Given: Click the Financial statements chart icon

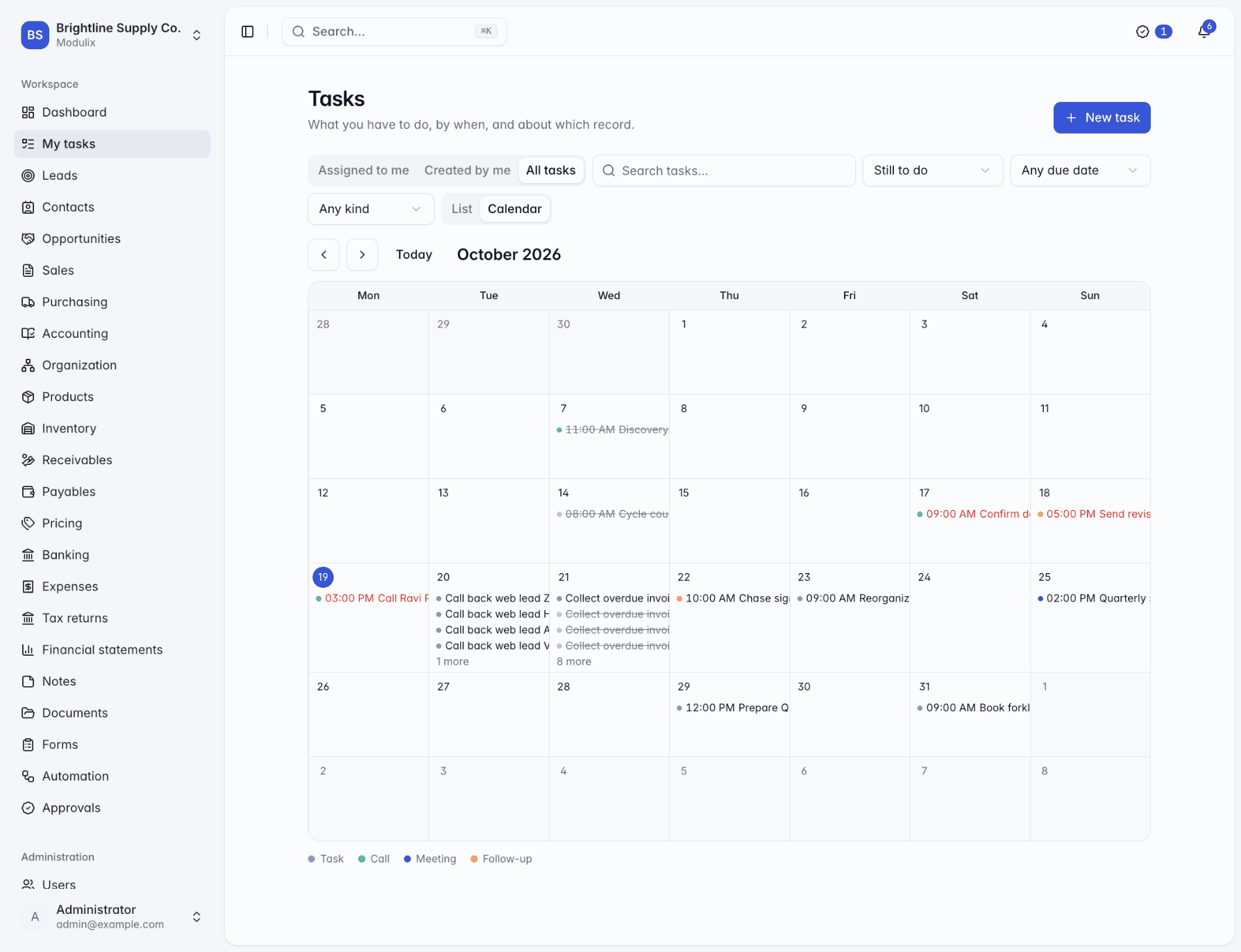Looking at the screenshot, I should pos(28,649).
